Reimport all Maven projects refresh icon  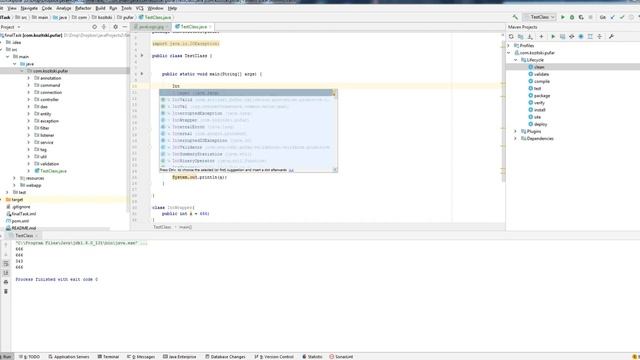click(x=511, y=37)
